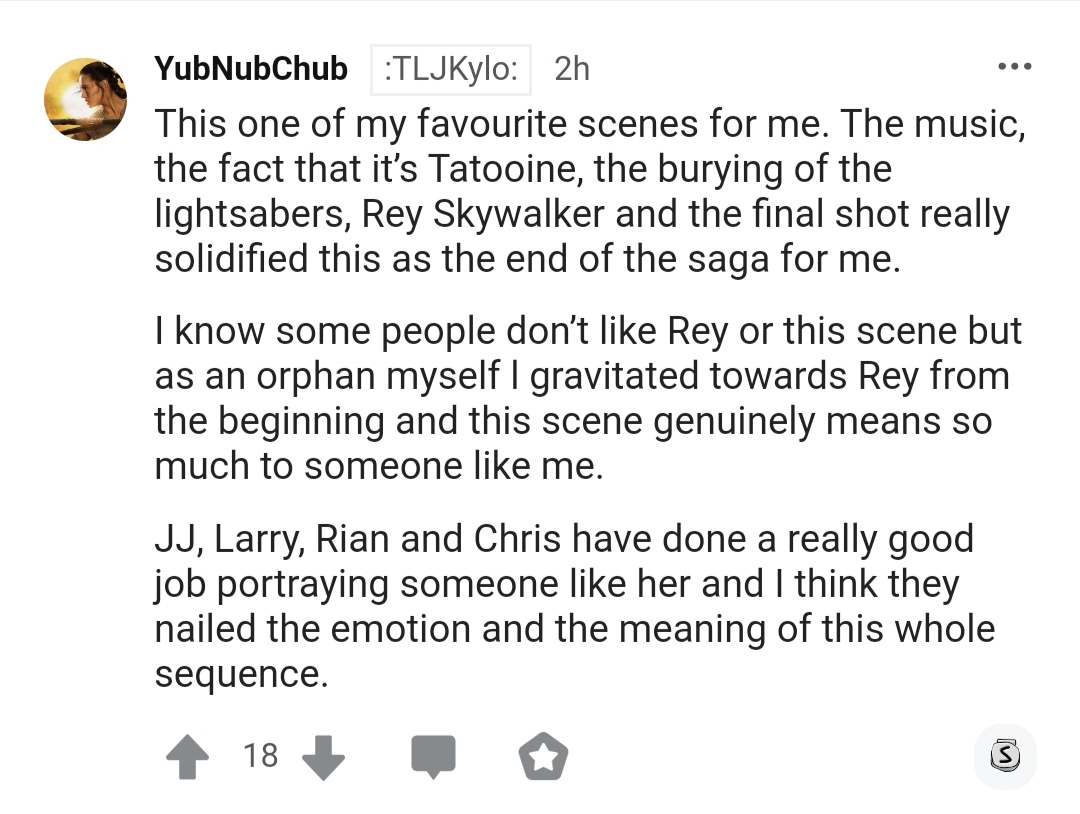Screen dimensions: 1080x814
Task: Give an award with the star badge icon
Action: click(x=543, y=756)
